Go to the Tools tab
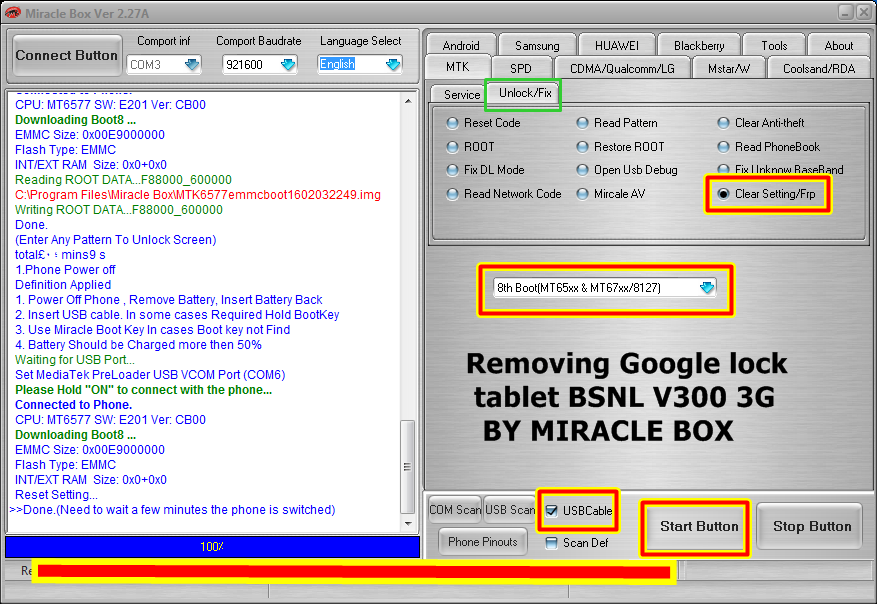 point(774,45)
